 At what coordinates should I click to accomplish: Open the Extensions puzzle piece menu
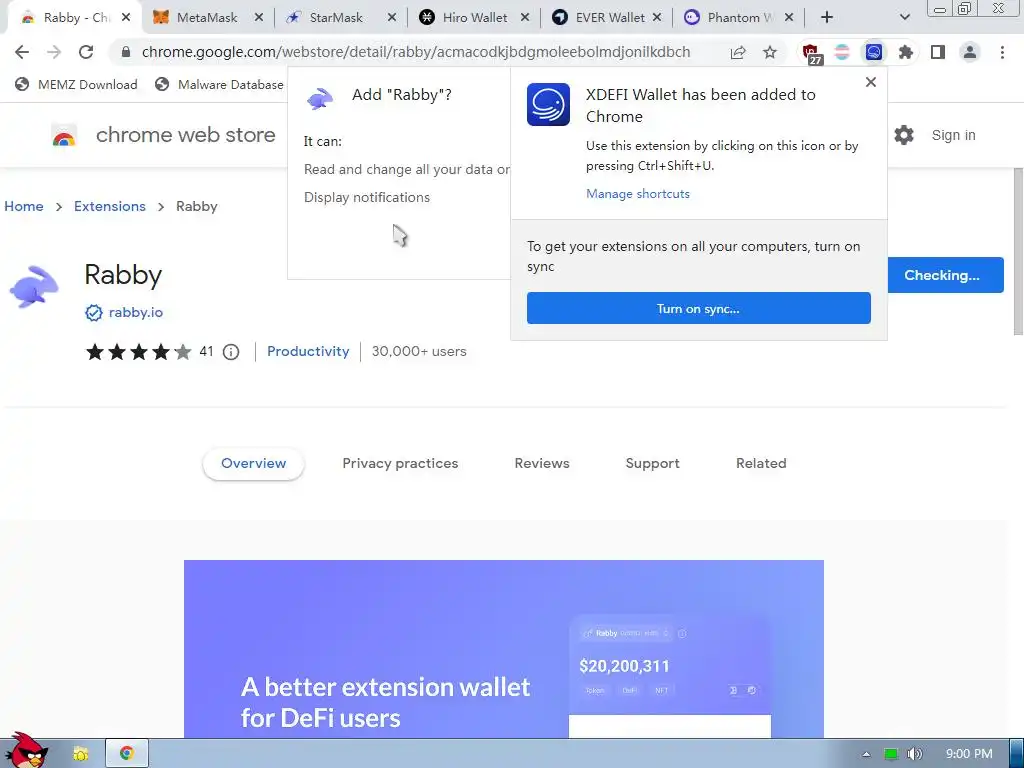906,52
